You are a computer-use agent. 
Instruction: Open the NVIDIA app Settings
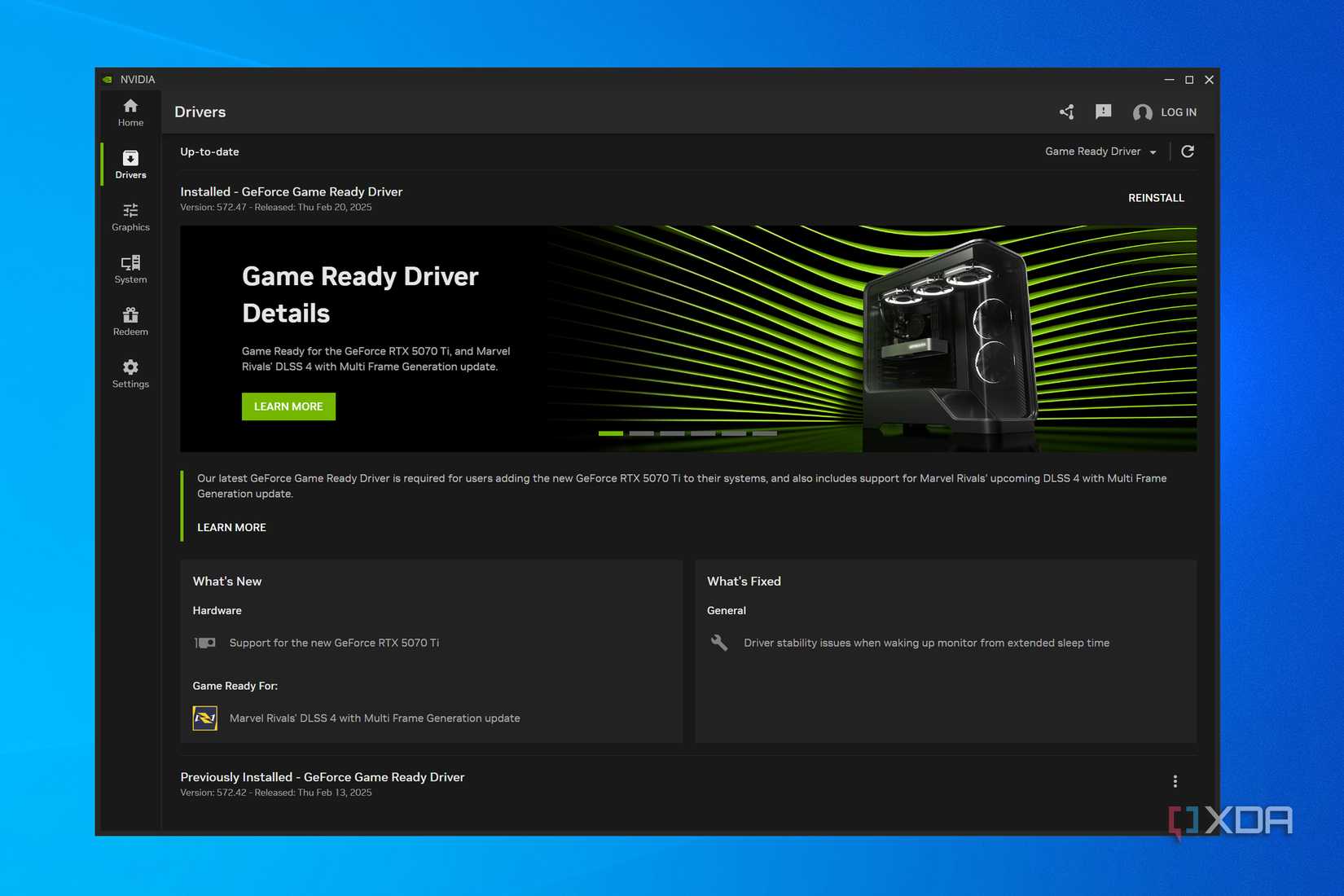pos(130,374)
